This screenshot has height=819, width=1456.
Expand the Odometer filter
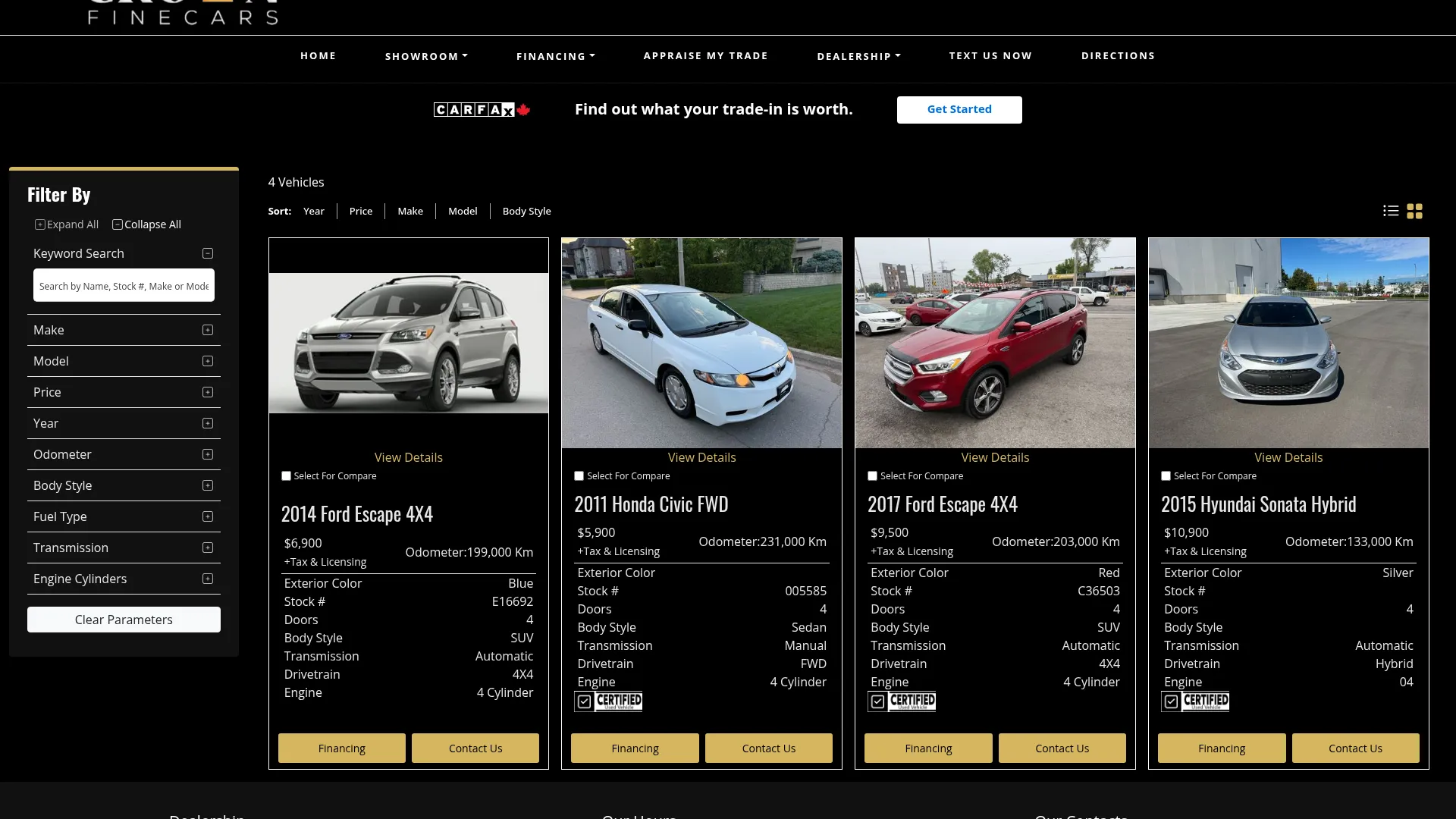208,454
